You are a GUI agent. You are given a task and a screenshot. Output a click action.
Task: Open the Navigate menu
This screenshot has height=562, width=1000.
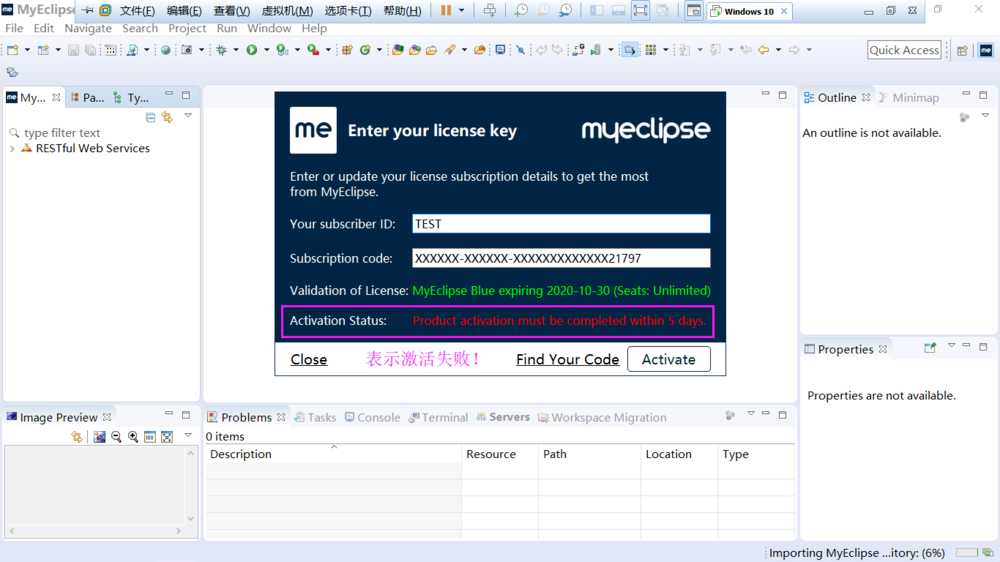88,28
